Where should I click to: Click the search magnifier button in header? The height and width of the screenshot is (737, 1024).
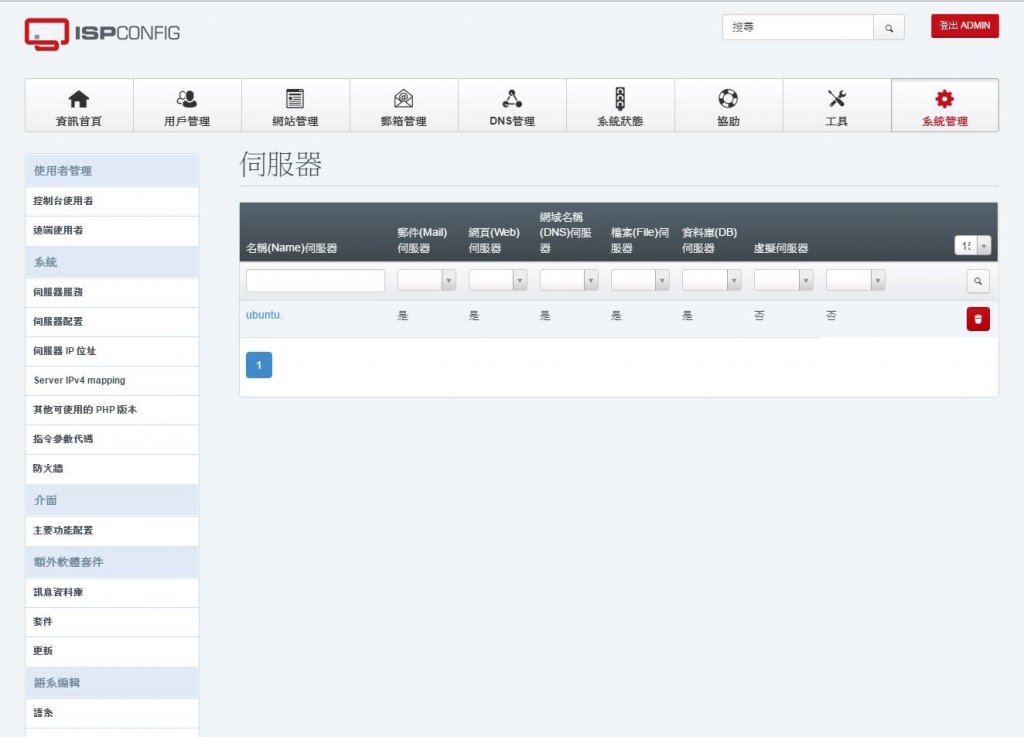point(889,27)
